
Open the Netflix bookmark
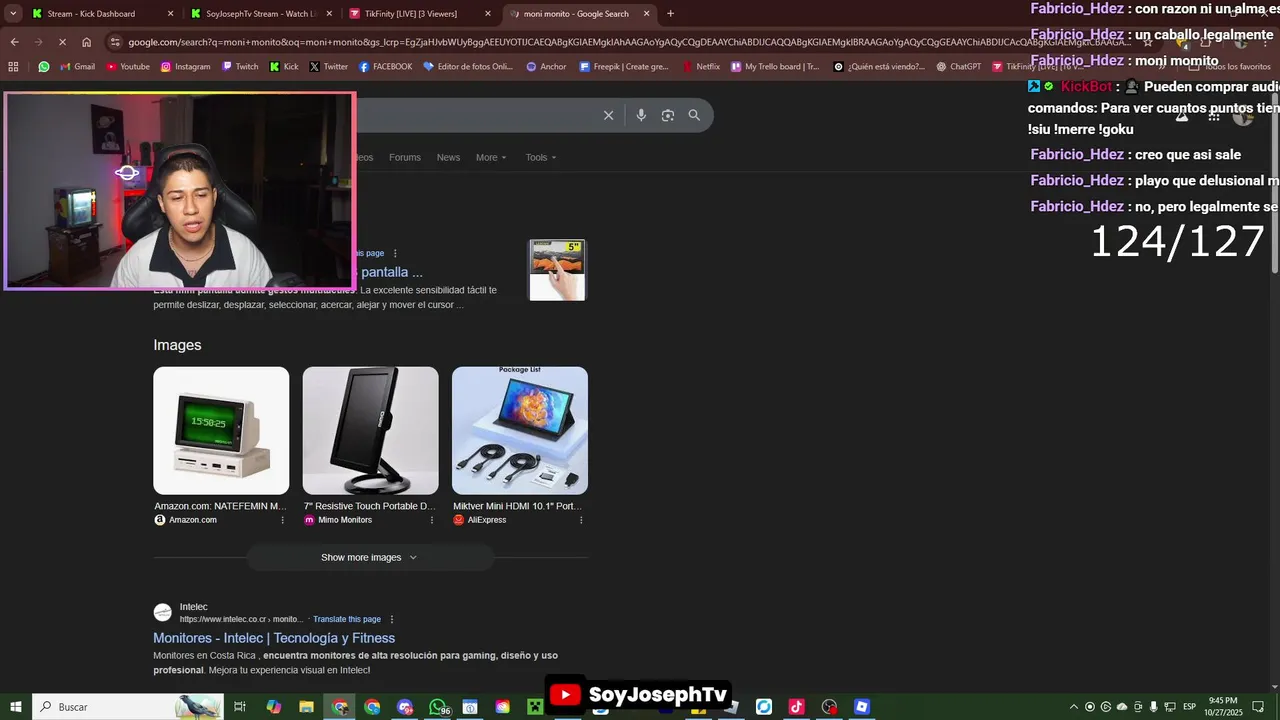[x=701, y=67]
